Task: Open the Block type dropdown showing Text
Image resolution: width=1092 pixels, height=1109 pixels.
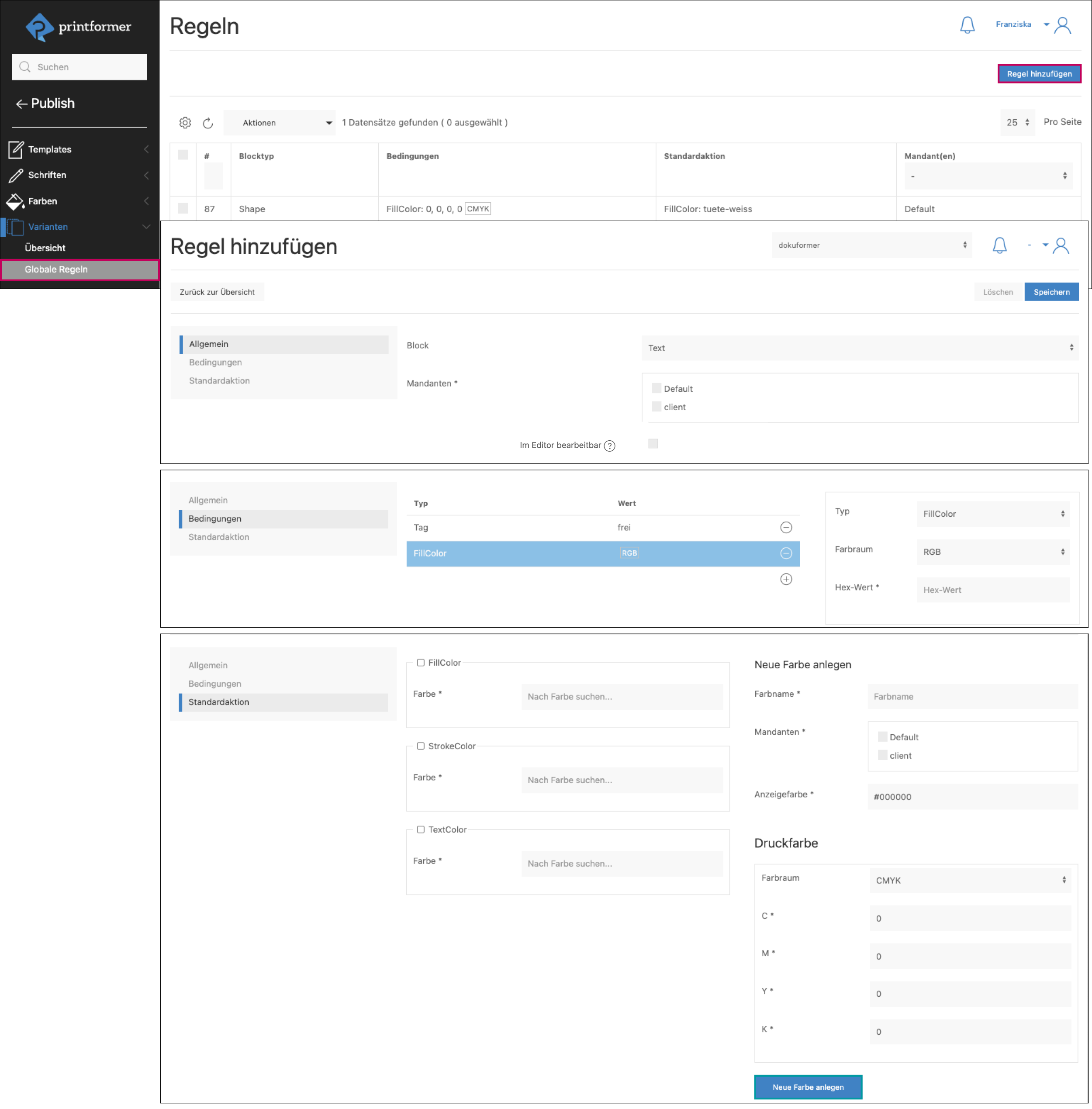Action: pos(859,348)
